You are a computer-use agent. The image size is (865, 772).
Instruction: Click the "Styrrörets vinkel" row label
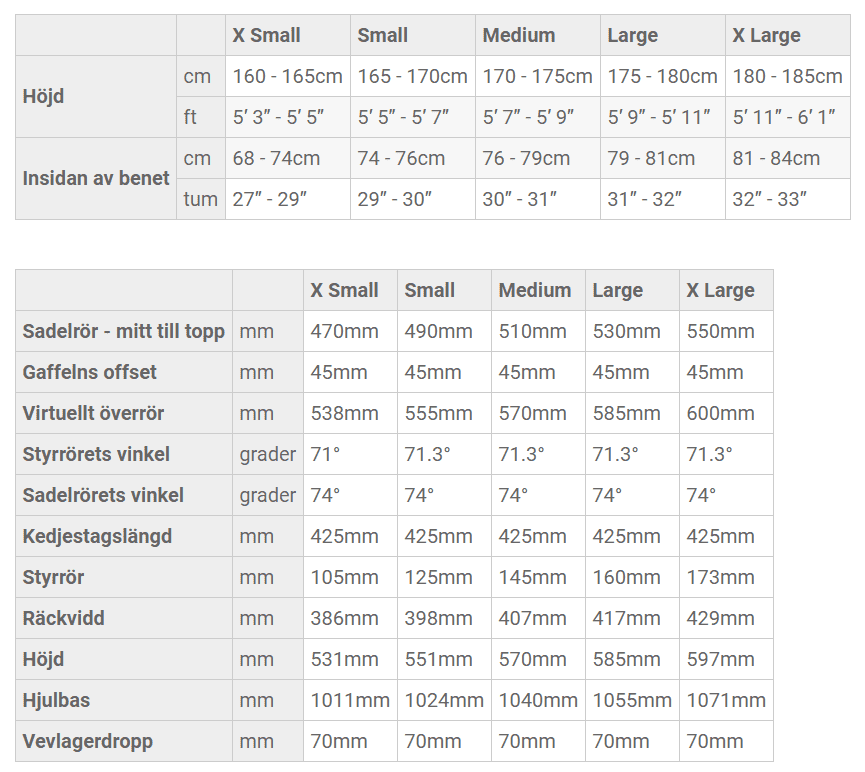tap(96, 454)
